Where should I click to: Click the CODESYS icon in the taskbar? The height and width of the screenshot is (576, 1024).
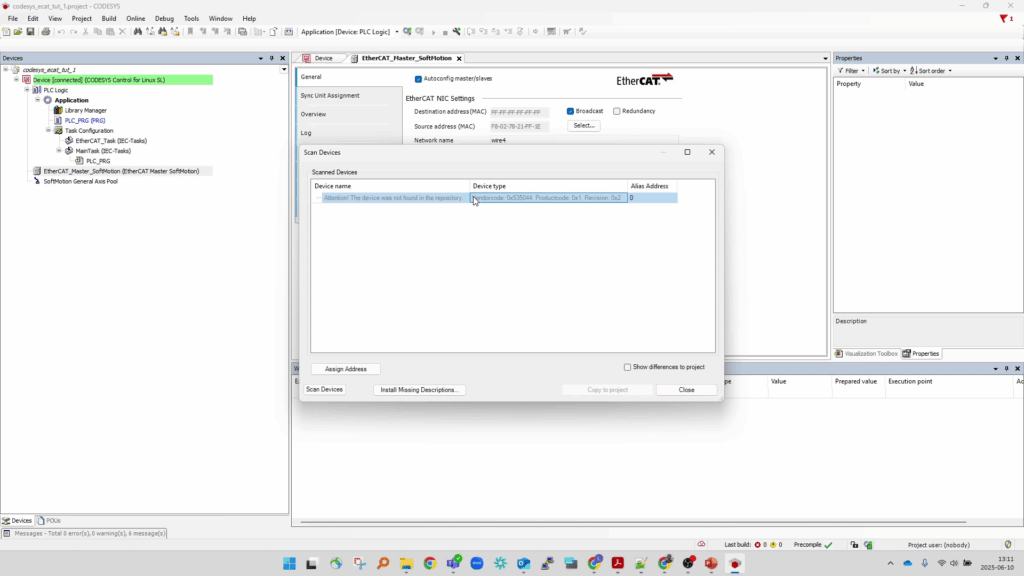pos(735,564)
